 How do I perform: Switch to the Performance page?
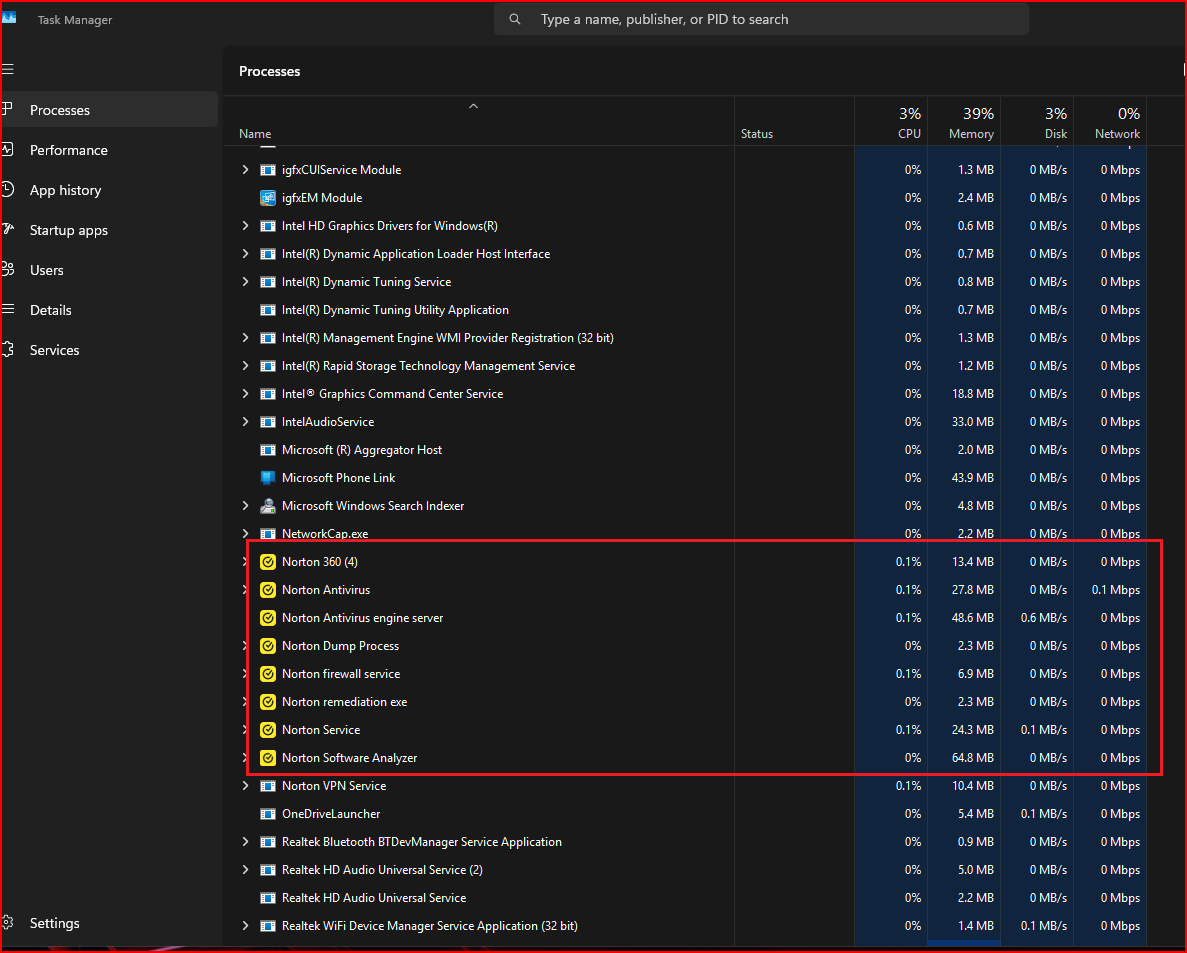[x=110, y=150]
